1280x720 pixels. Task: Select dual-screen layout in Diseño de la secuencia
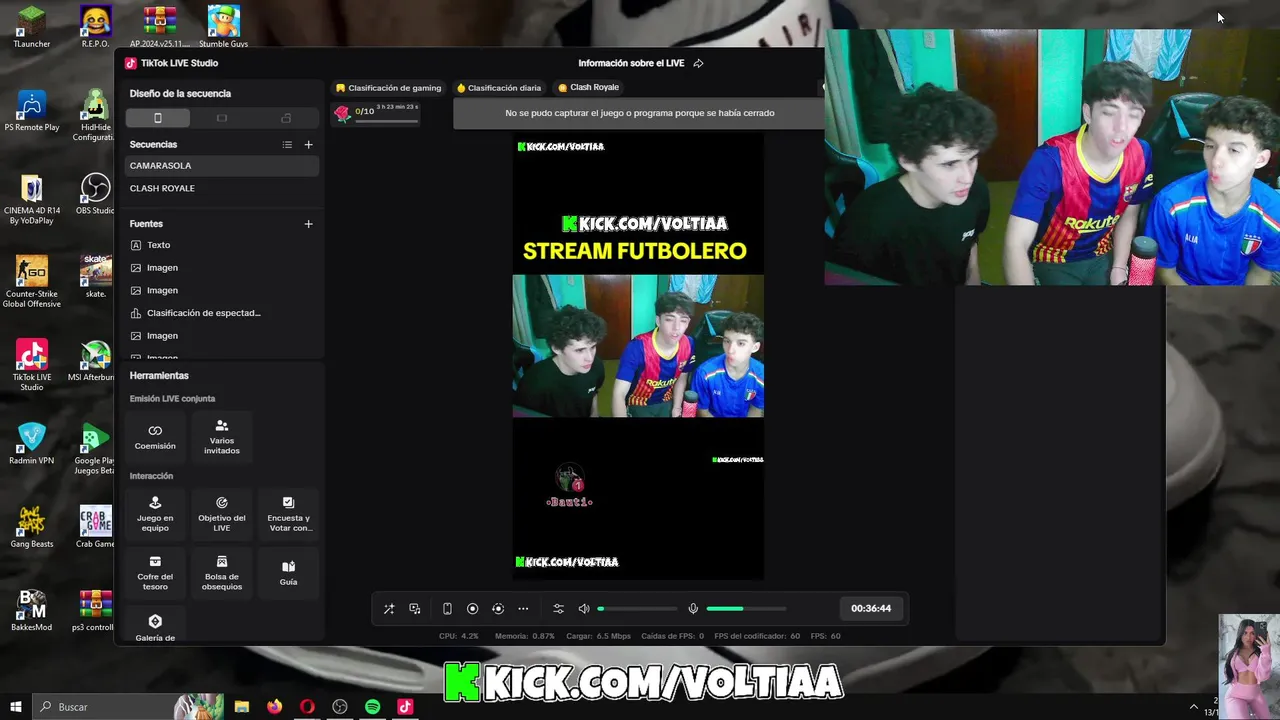click(286, 118)
